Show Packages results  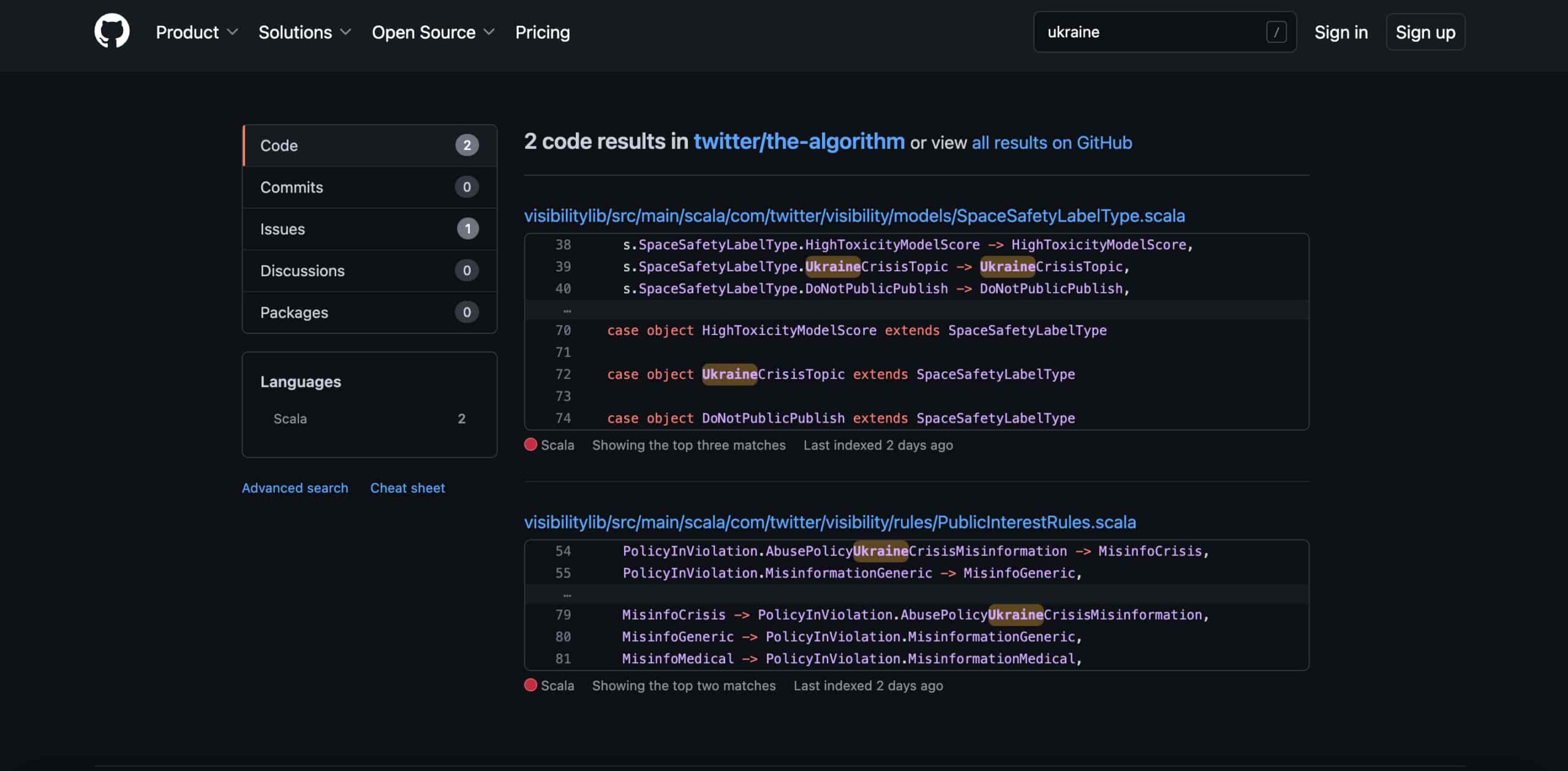(x=369, y=312)
